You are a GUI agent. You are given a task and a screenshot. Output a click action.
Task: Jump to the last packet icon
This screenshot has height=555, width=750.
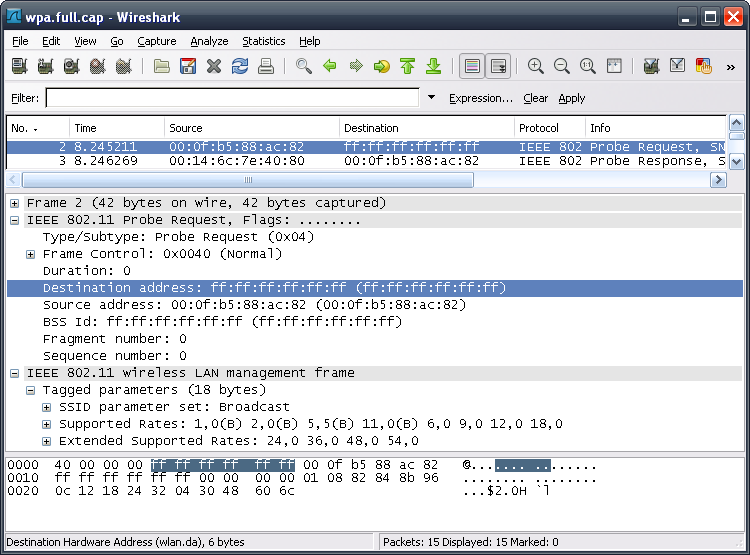(434, 66)
